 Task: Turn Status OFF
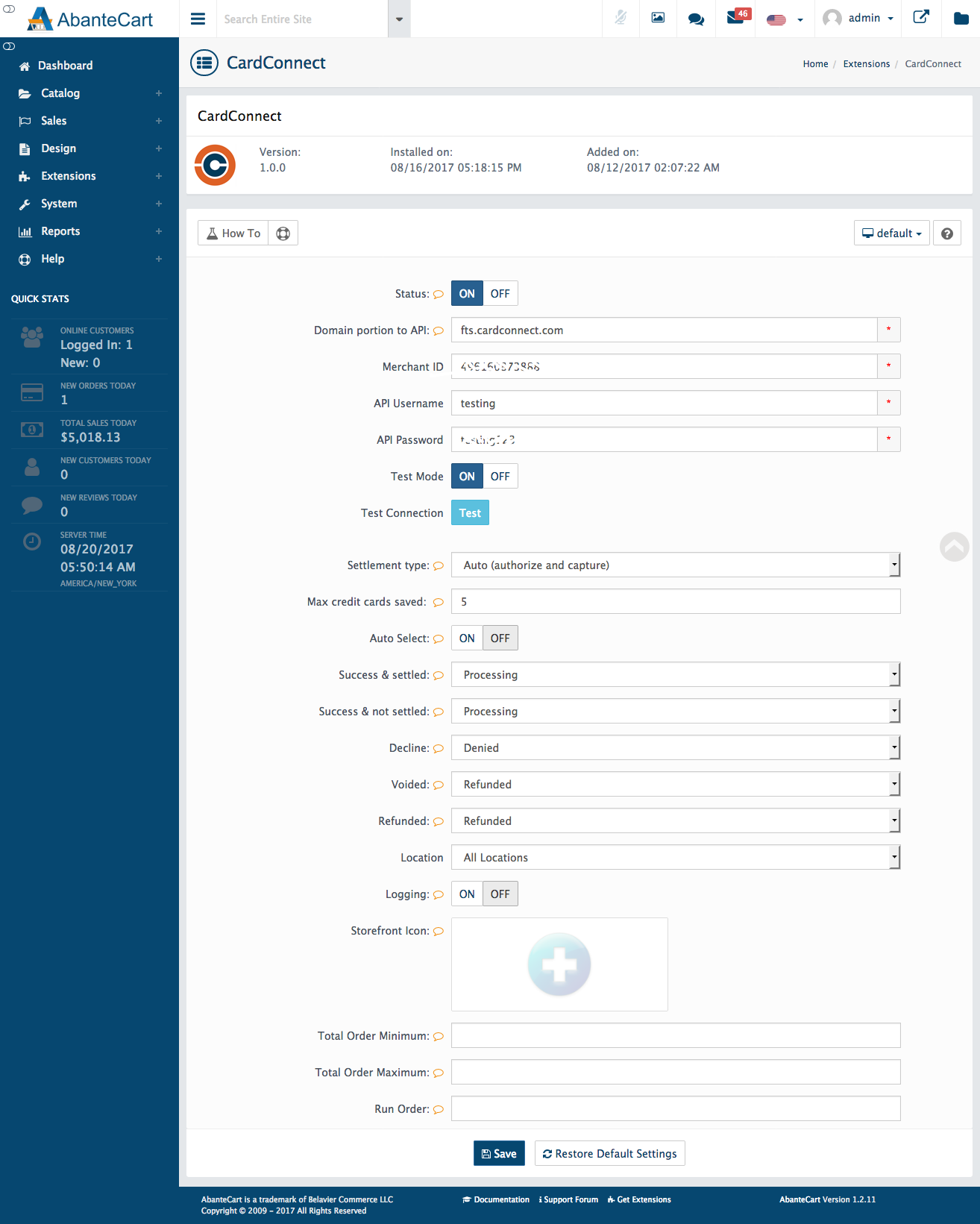click(x=500, y=294)
